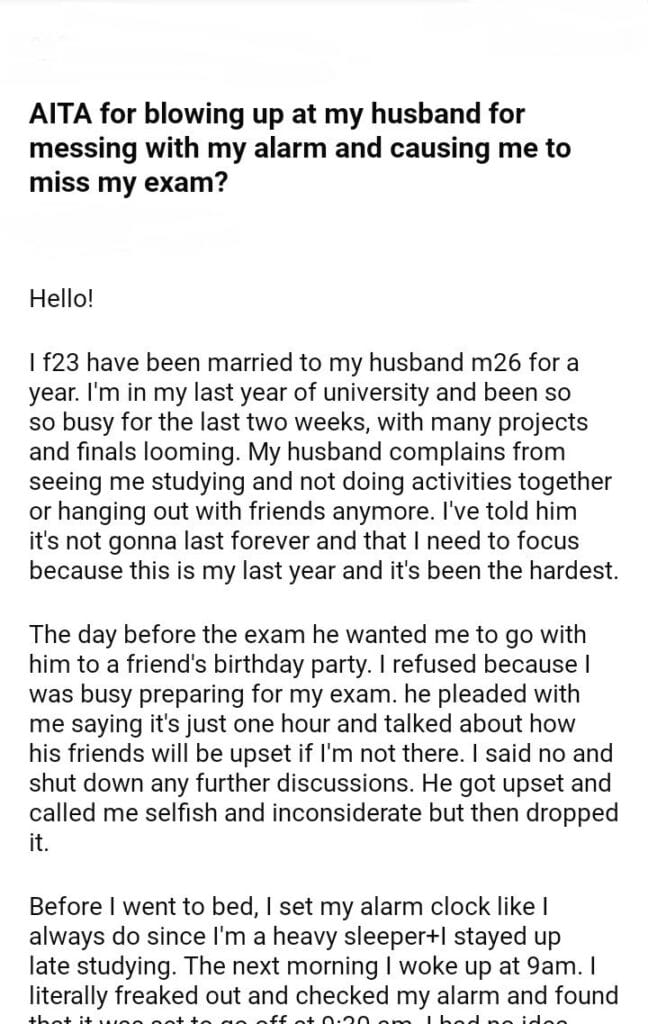Click the word "AITA" in the title
This screenshot has width=648, height=1024.
click(x=58, y=115)
